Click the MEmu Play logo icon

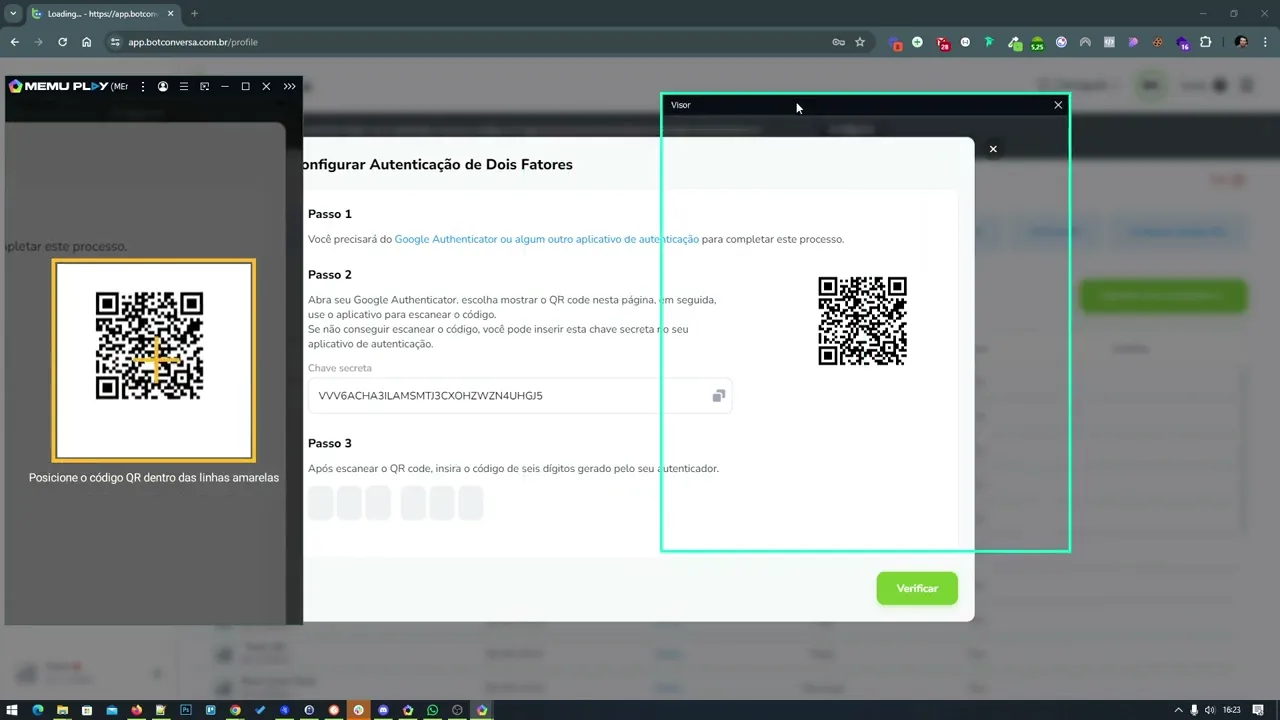tap(15, 86)
